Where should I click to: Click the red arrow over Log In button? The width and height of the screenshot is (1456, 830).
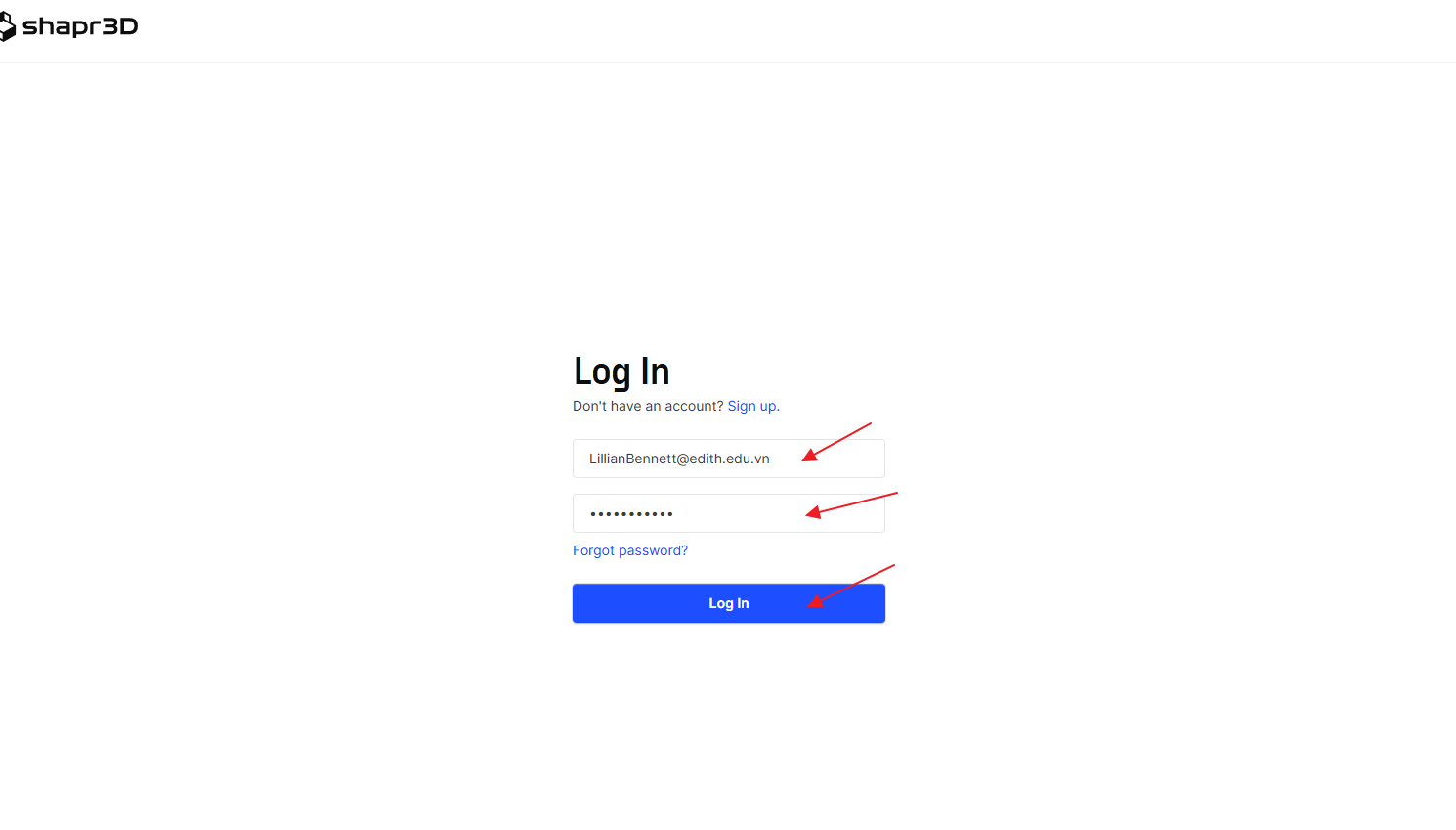pos(850,587)
